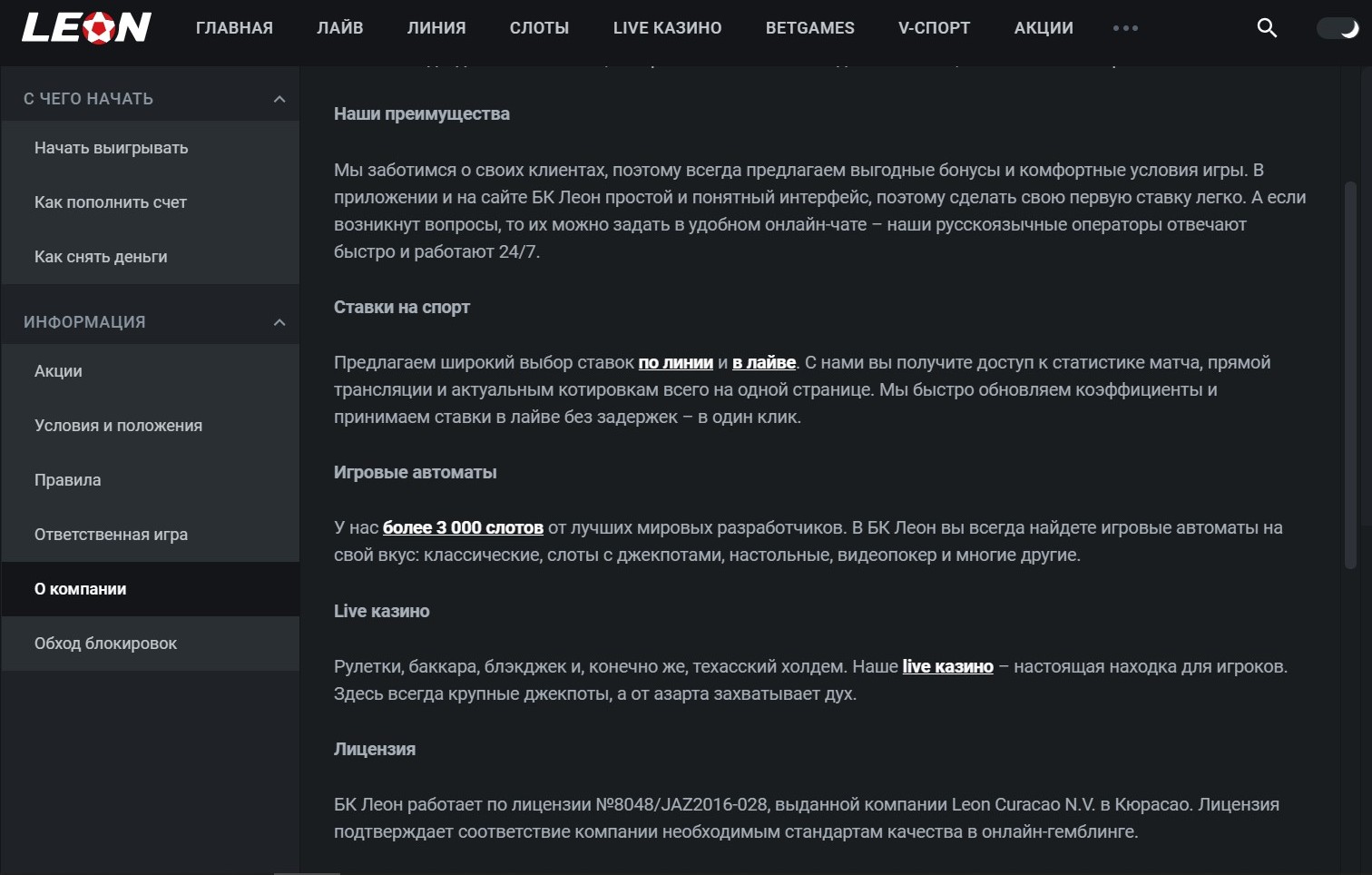The image size is (1372, 875).
Task: Click the license number №8048/JAZ2016-028 text
Action: (x=683, y=805)
